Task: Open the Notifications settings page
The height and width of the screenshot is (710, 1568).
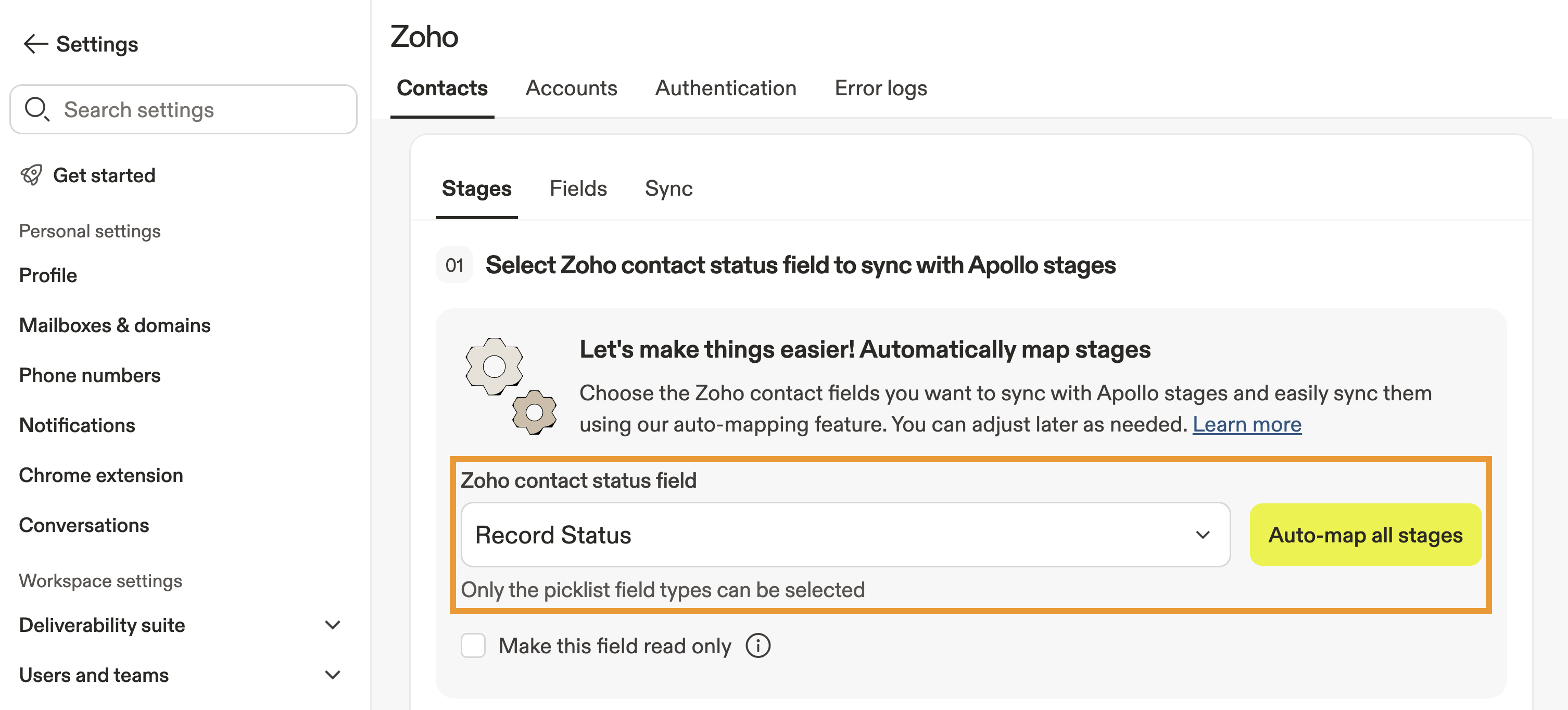Action: pos(77,425)
